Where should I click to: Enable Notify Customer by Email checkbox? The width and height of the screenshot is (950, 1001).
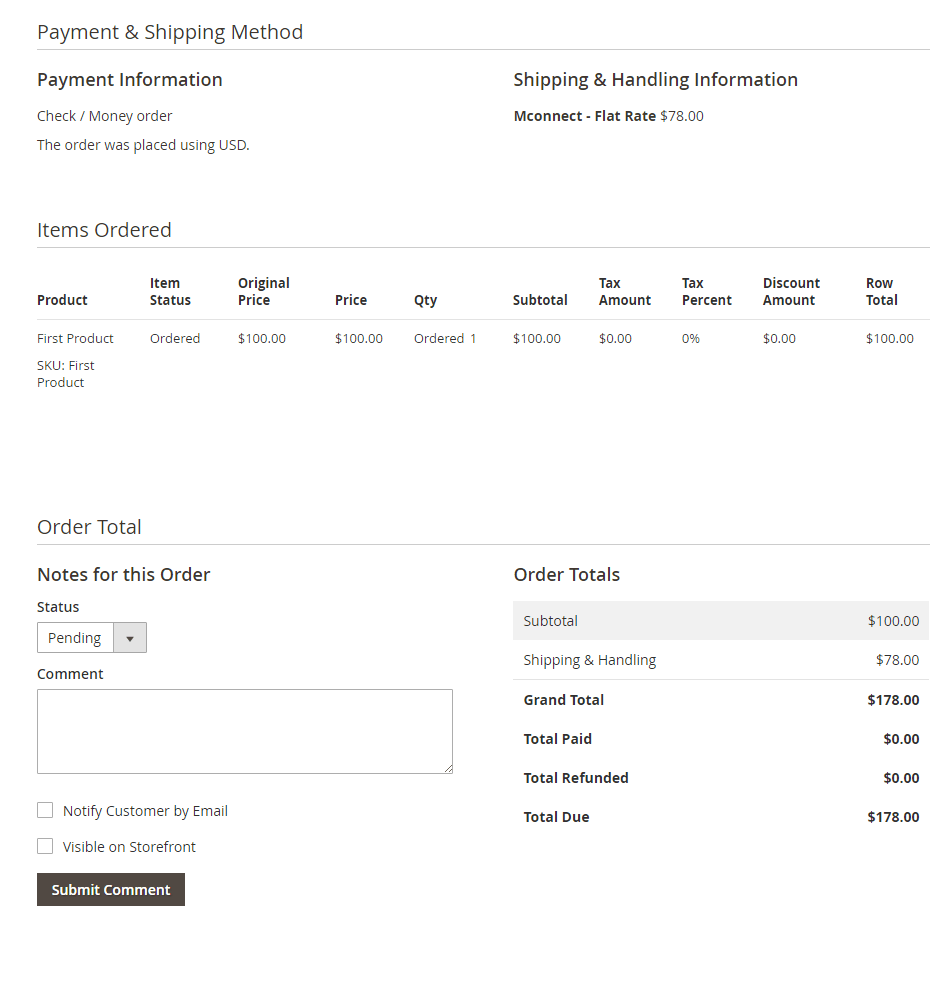[45, 811]
